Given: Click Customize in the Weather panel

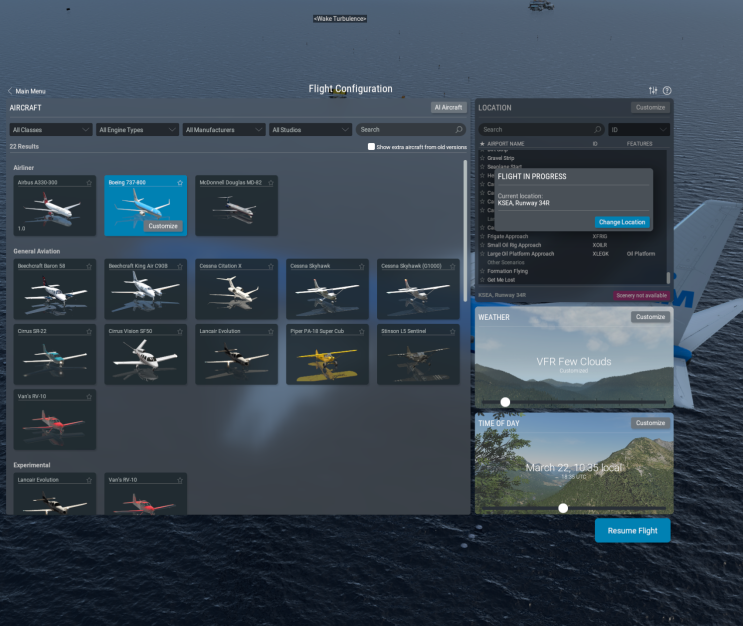Looking at the screenshot, I should (650, 317).
